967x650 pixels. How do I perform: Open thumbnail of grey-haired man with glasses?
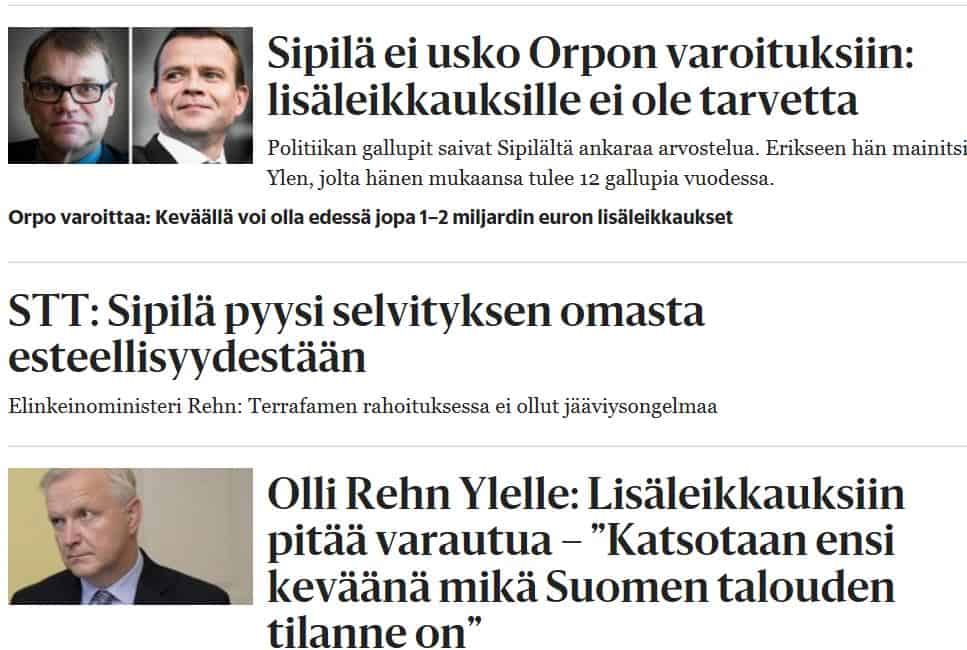click(130, 536)
